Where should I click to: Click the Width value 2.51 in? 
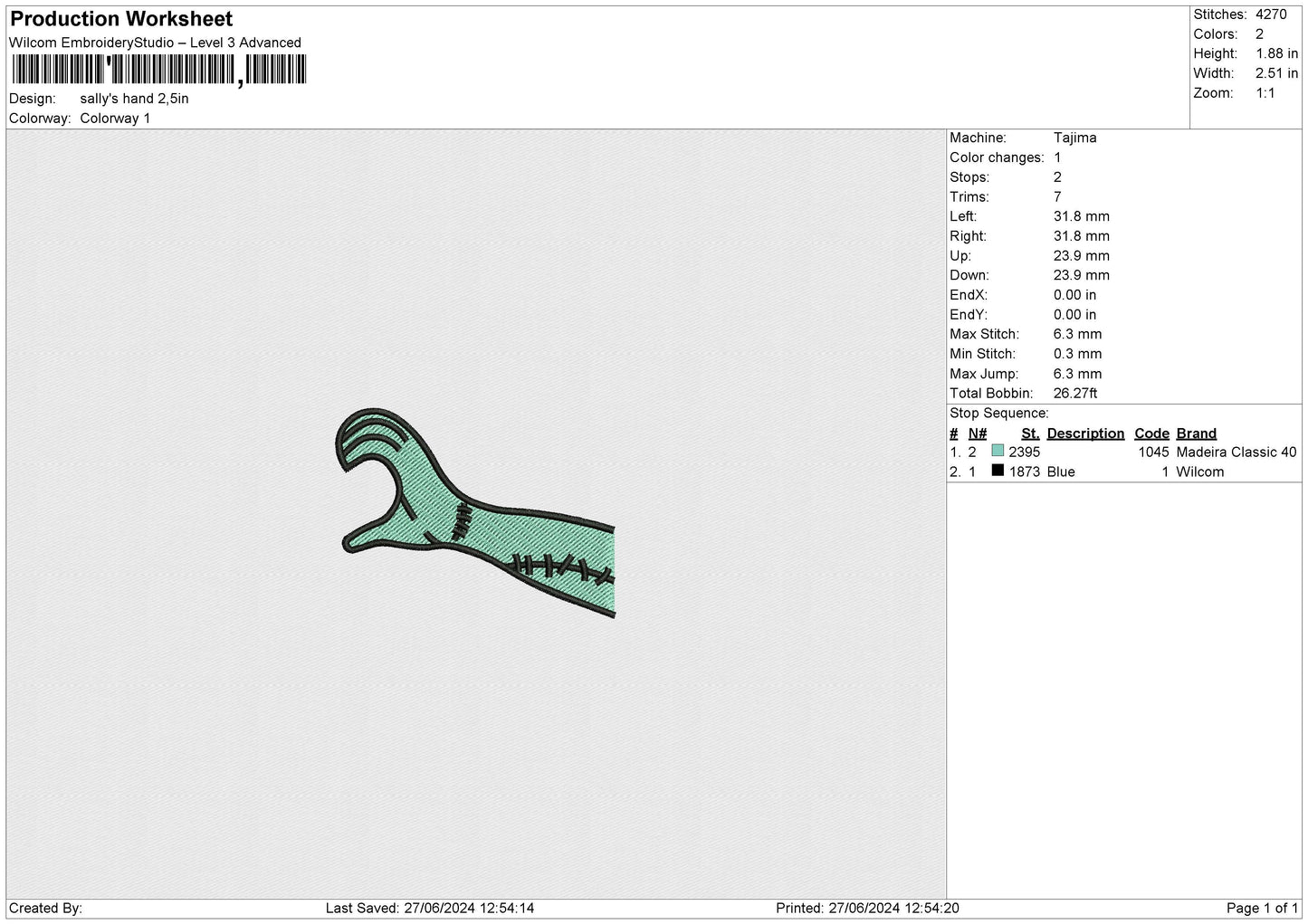[x=1276, y=73]
